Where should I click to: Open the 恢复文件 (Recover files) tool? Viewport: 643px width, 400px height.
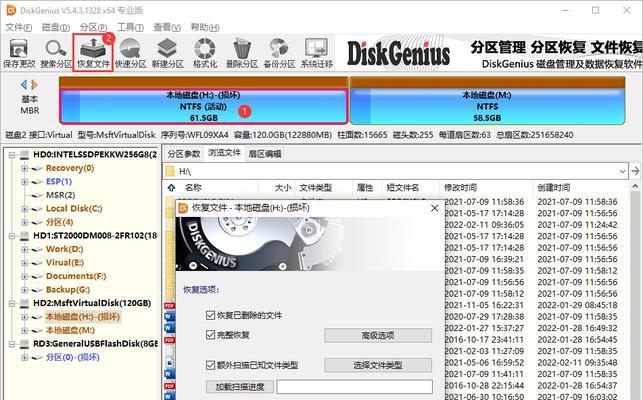click(93, 53)
